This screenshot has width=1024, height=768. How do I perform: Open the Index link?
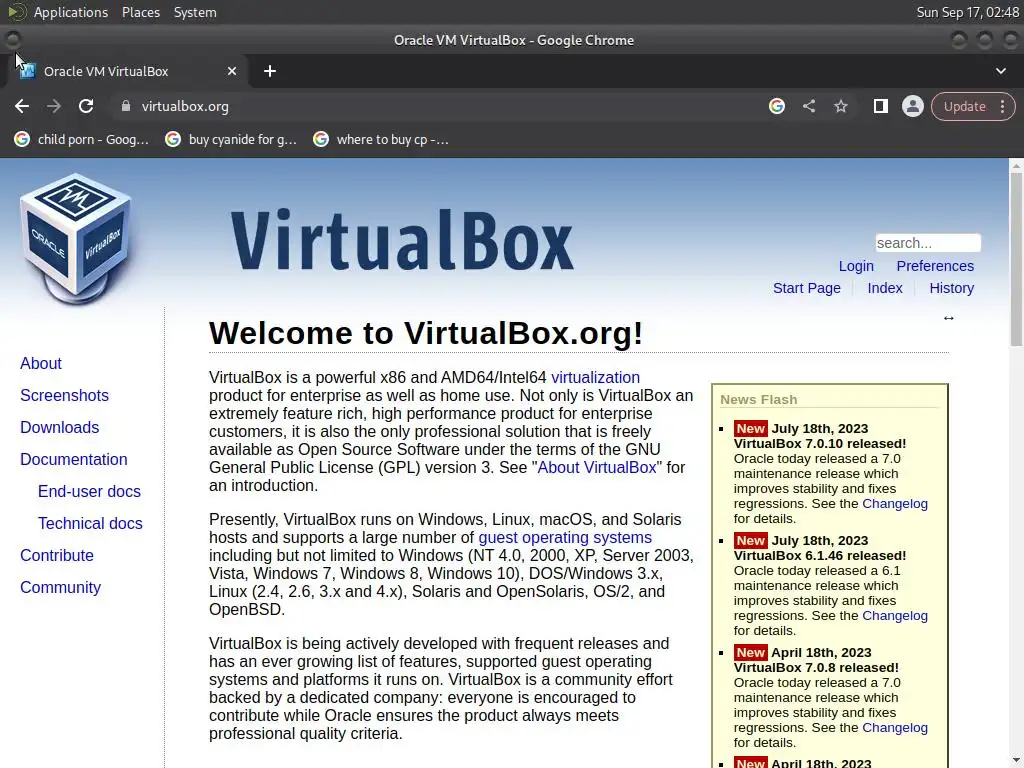point(884,288)
